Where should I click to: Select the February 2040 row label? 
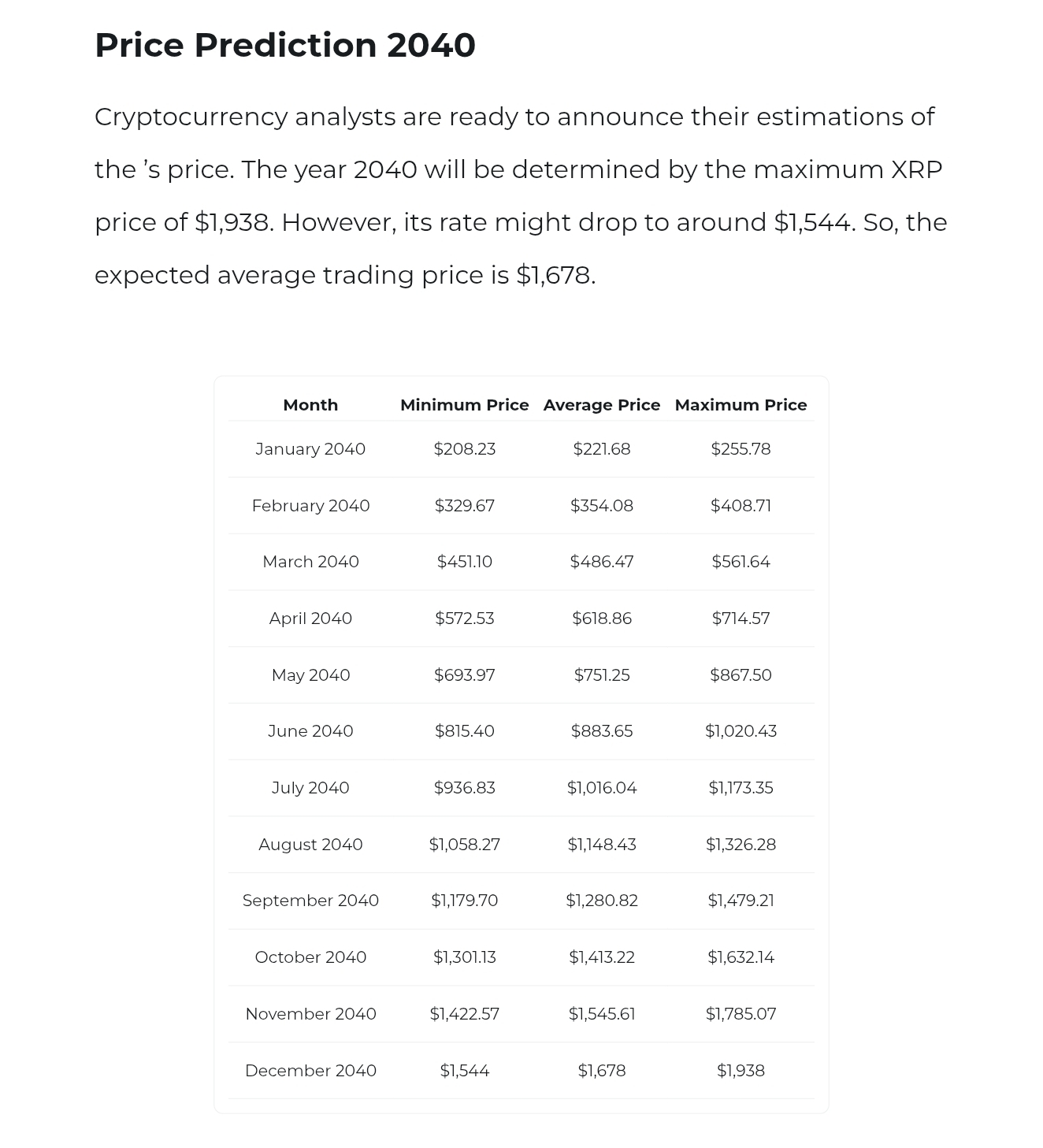pos(310,506)
